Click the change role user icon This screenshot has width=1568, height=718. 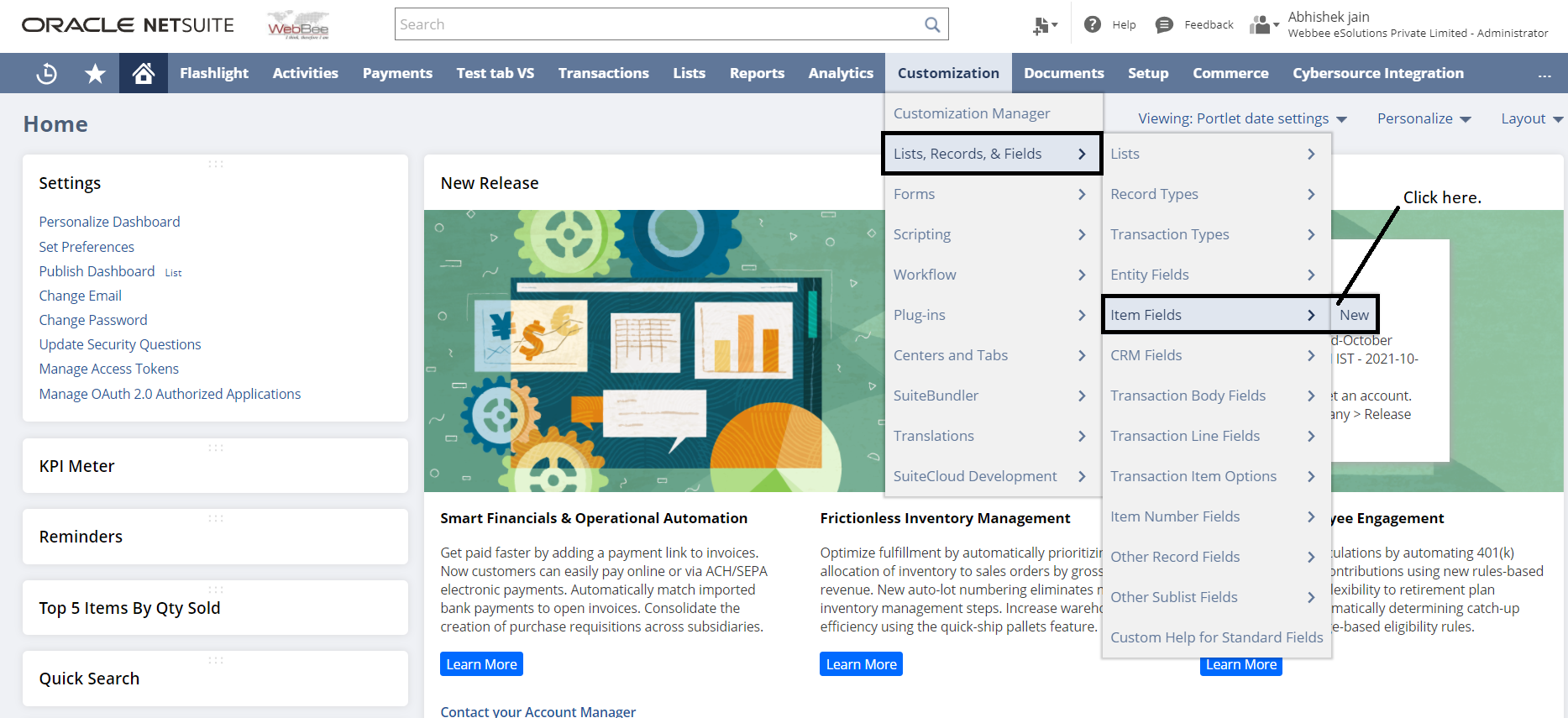pyautogui.click(x=1261, y=25)
